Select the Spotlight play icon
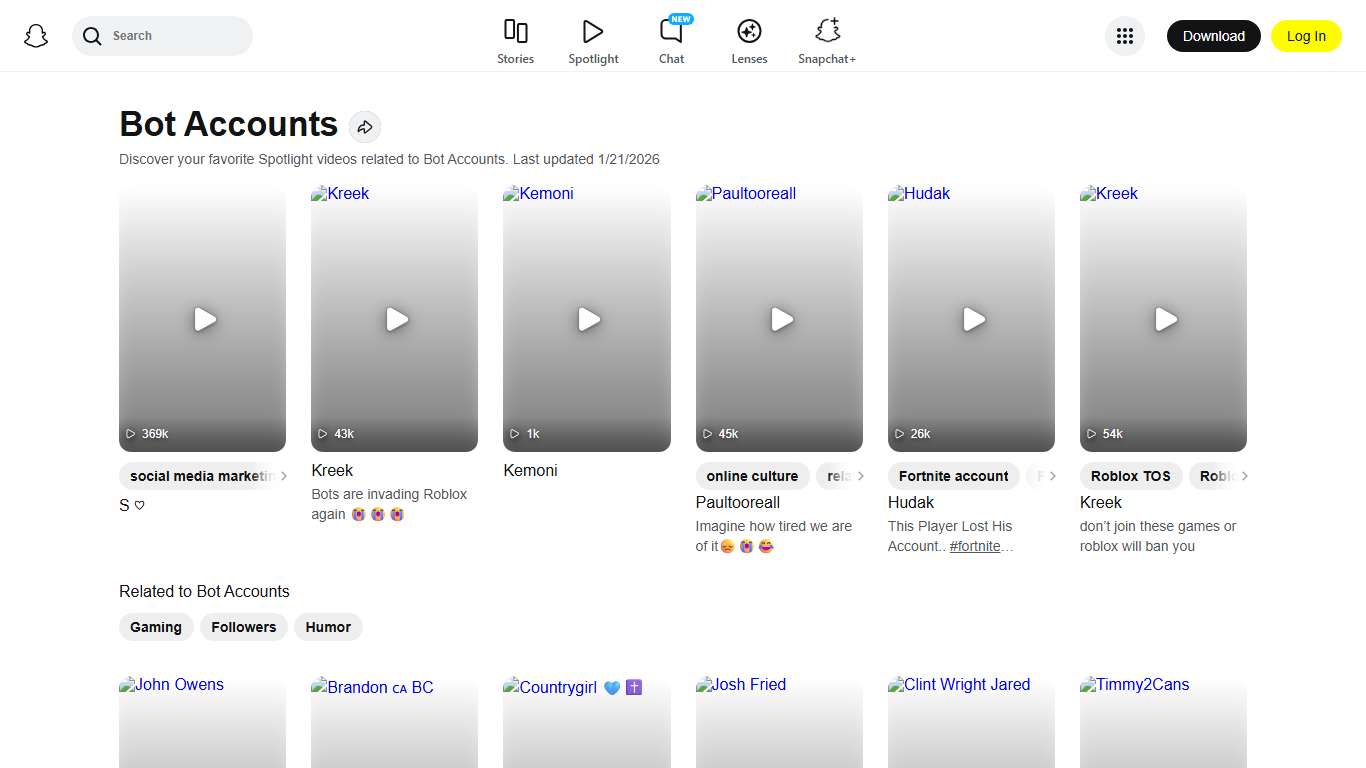The height and width of the screenshot is (768, 1366). coord(593,31)
